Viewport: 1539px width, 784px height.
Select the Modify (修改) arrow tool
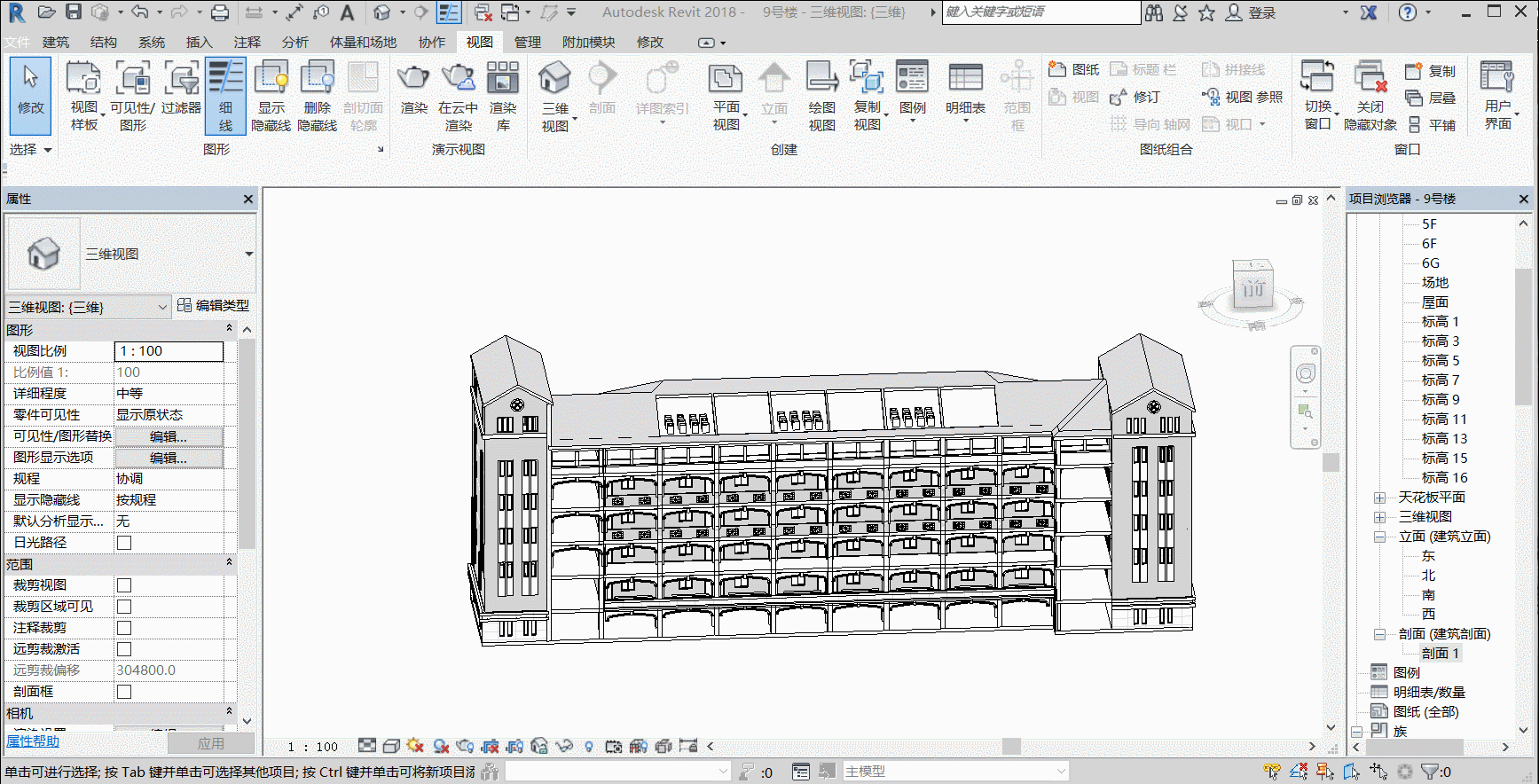click(30, 97)
